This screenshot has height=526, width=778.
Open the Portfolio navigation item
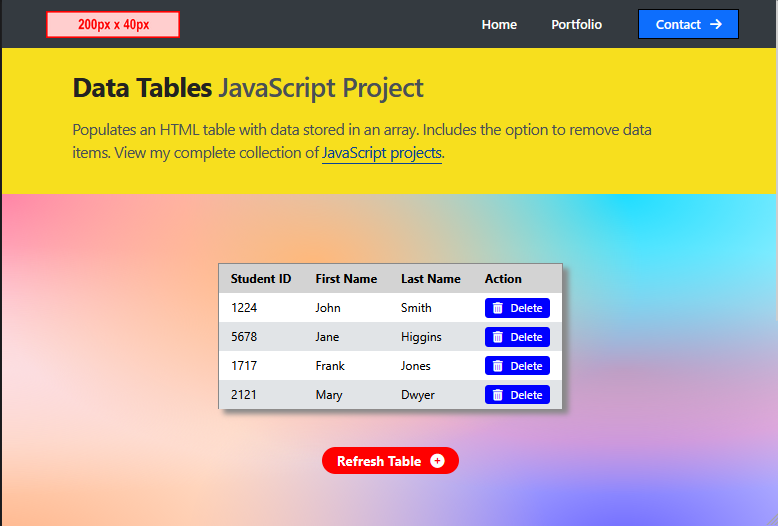pyautogui.click(x=577, y=24)
